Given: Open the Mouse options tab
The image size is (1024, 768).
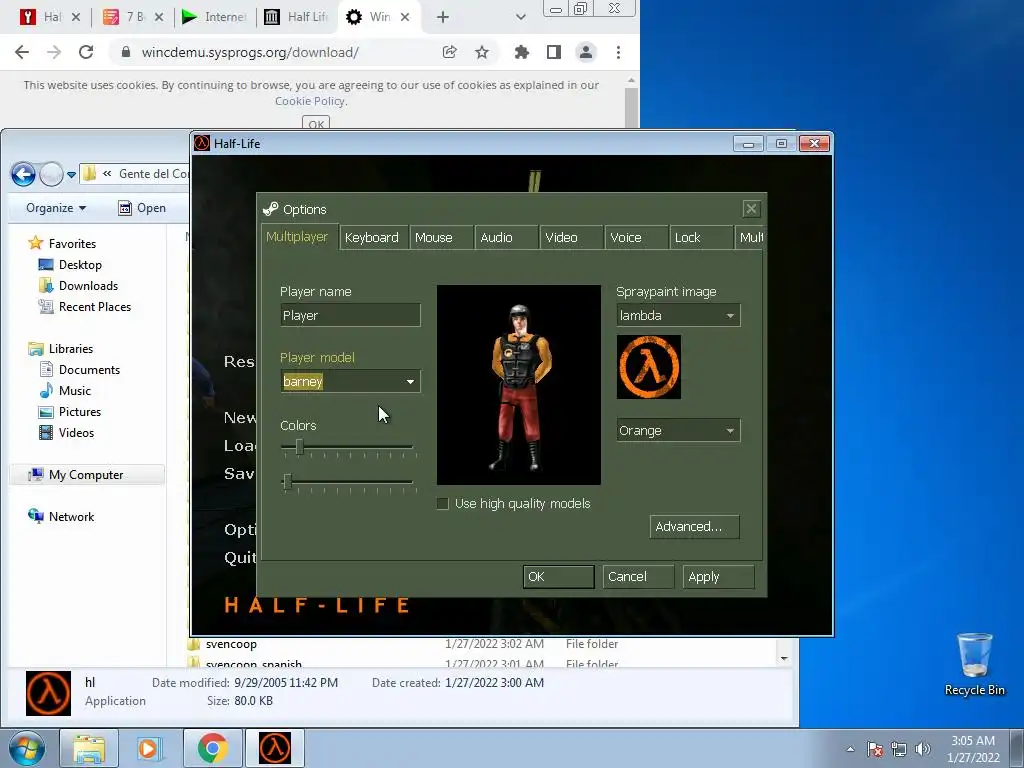Looking at the screenshot, I should [x=440, y=238].
